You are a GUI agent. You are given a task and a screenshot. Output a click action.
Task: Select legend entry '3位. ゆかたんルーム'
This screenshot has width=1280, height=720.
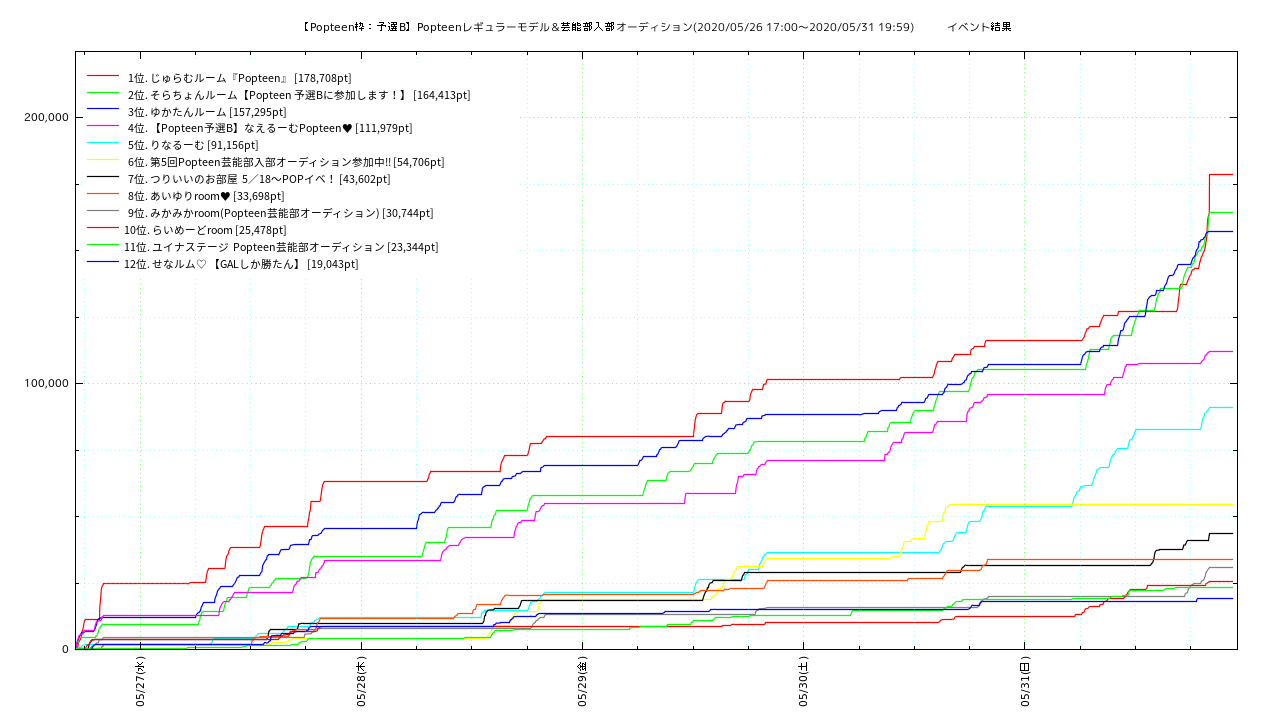(207, 112)
